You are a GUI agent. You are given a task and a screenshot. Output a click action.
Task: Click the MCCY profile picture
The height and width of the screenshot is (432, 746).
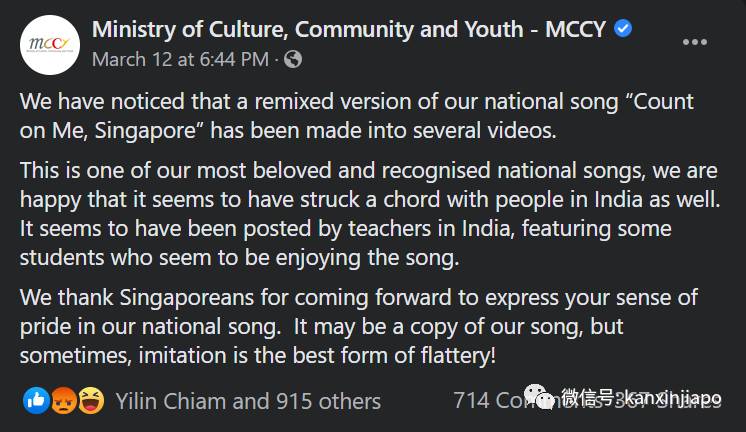click(x=50, y=44)
